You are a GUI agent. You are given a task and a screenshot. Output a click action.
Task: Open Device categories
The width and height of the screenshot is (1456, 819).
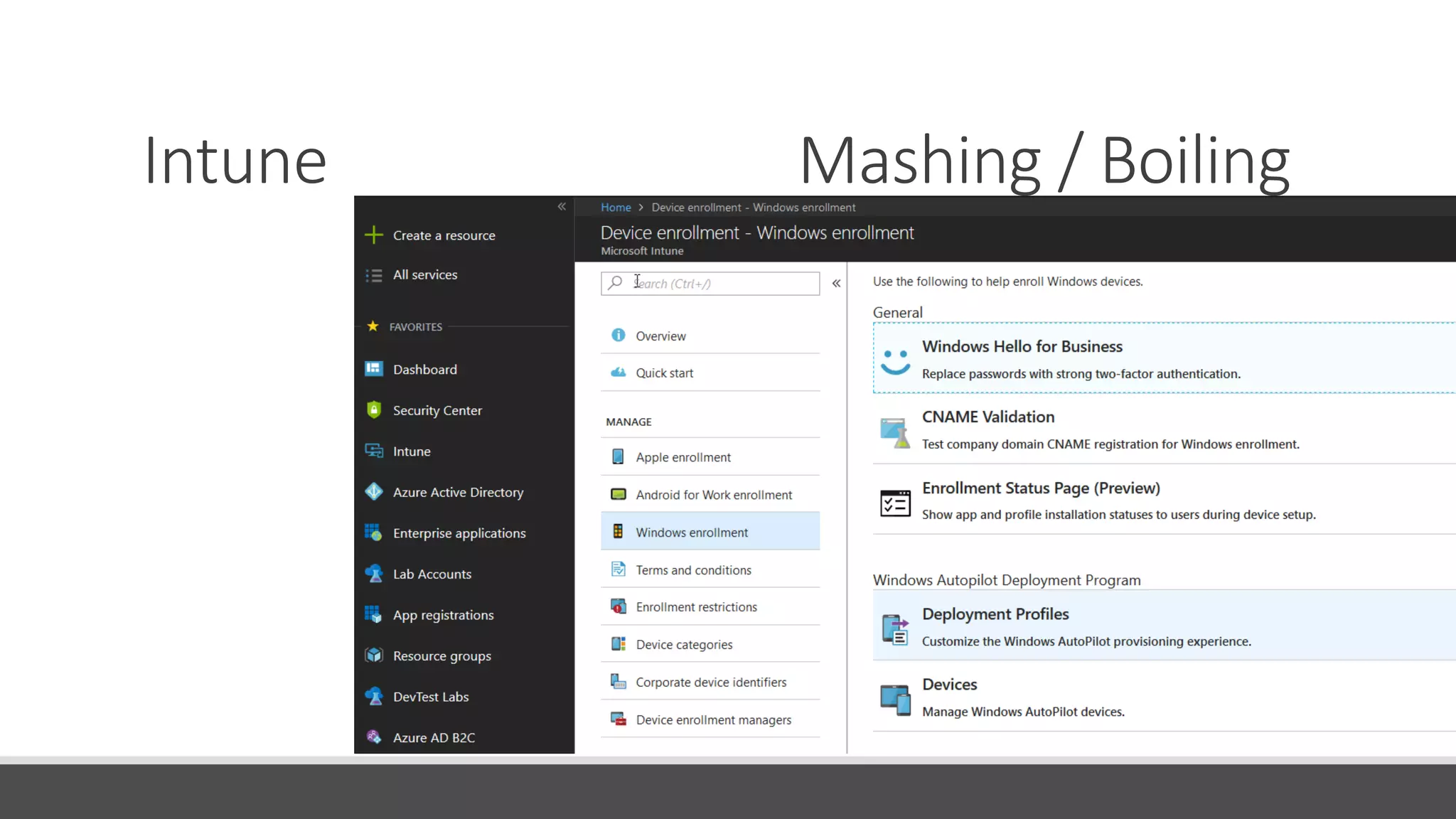coord(710,645)
